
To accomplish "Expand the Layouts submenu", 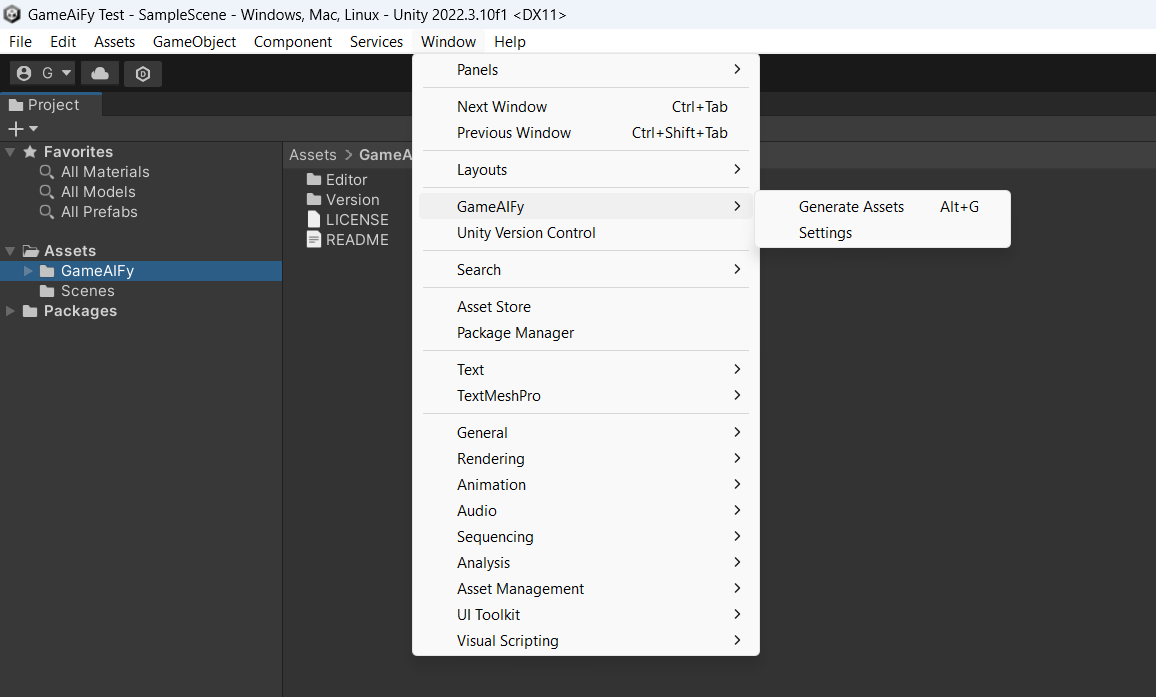I will [x=586, y=170].
